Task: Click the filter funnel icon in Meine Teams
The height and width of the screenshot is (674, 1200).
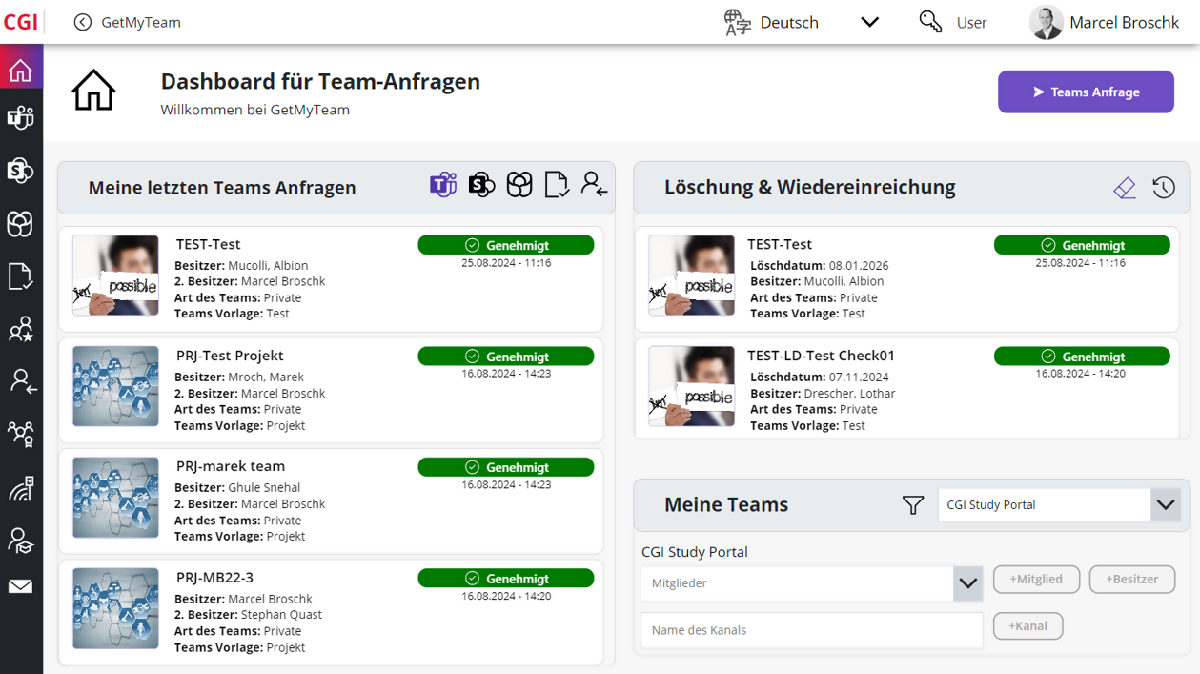Action: 912,506
